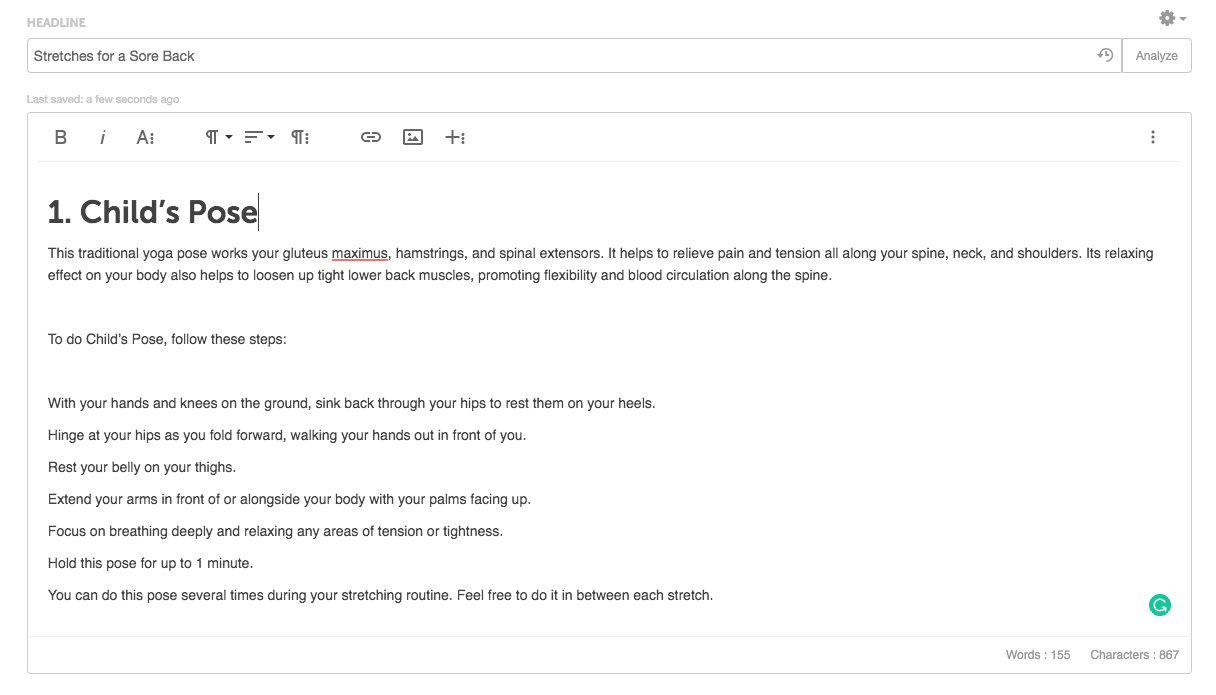Click the underlined word "maximus"
1216x695 pixels.
coord(359,254)
